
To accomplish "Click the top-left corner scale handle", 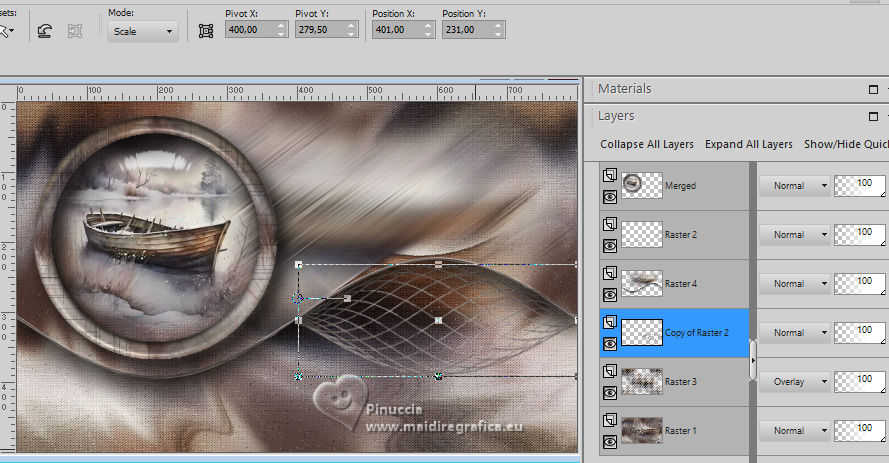I will click(299, 265).
